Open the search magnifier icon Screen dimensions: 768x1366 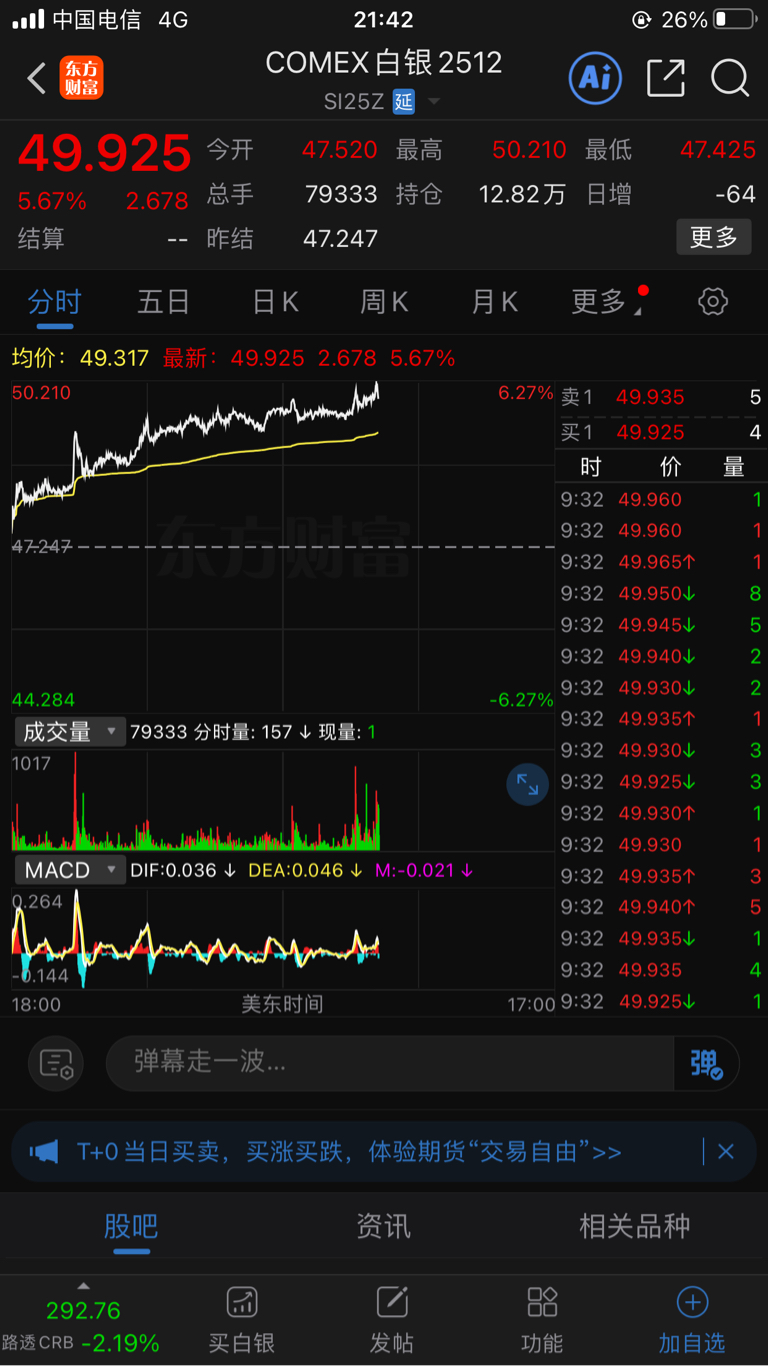pos(730,78)
